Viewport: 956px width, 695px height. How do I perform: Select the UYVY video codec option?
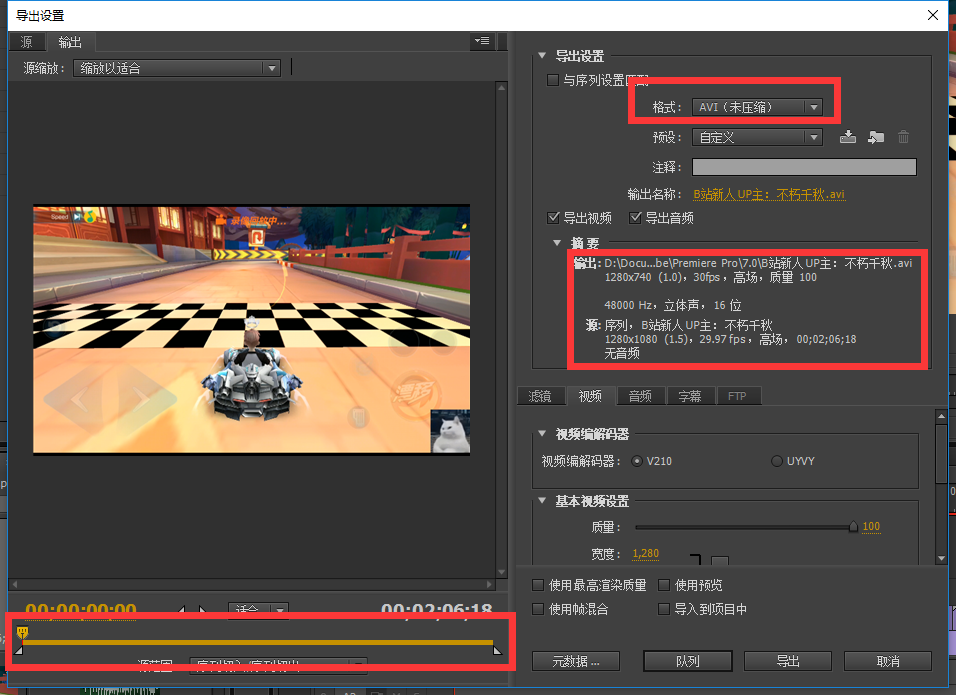(x=777, y=461)
